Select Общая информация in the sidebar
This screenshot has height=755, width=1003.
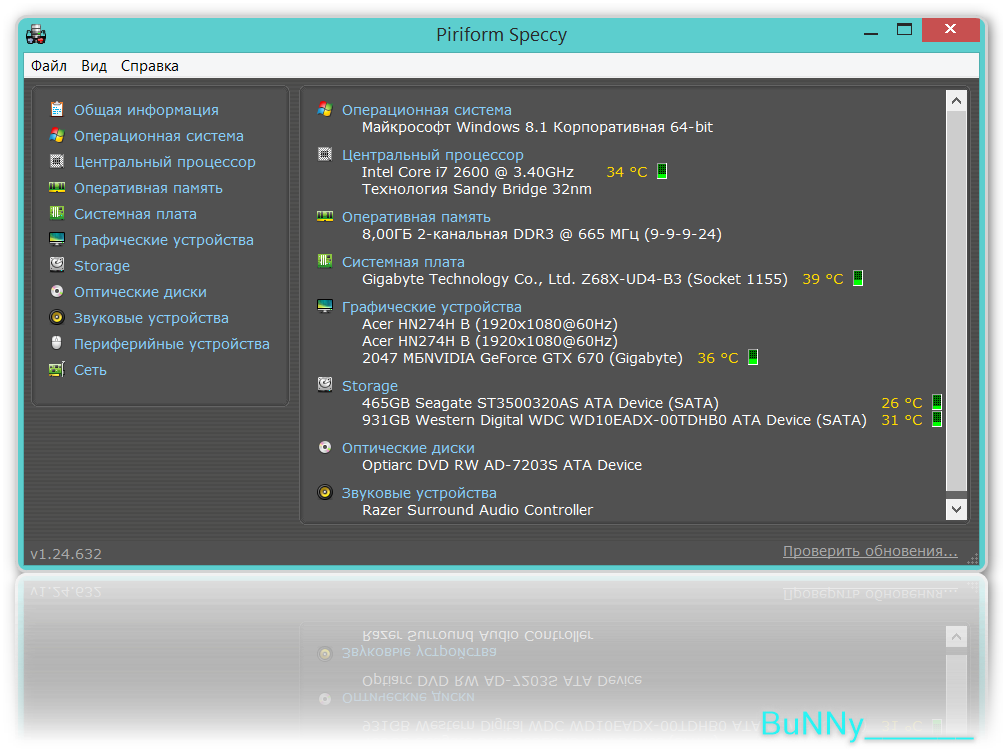[x=146, y=110]
